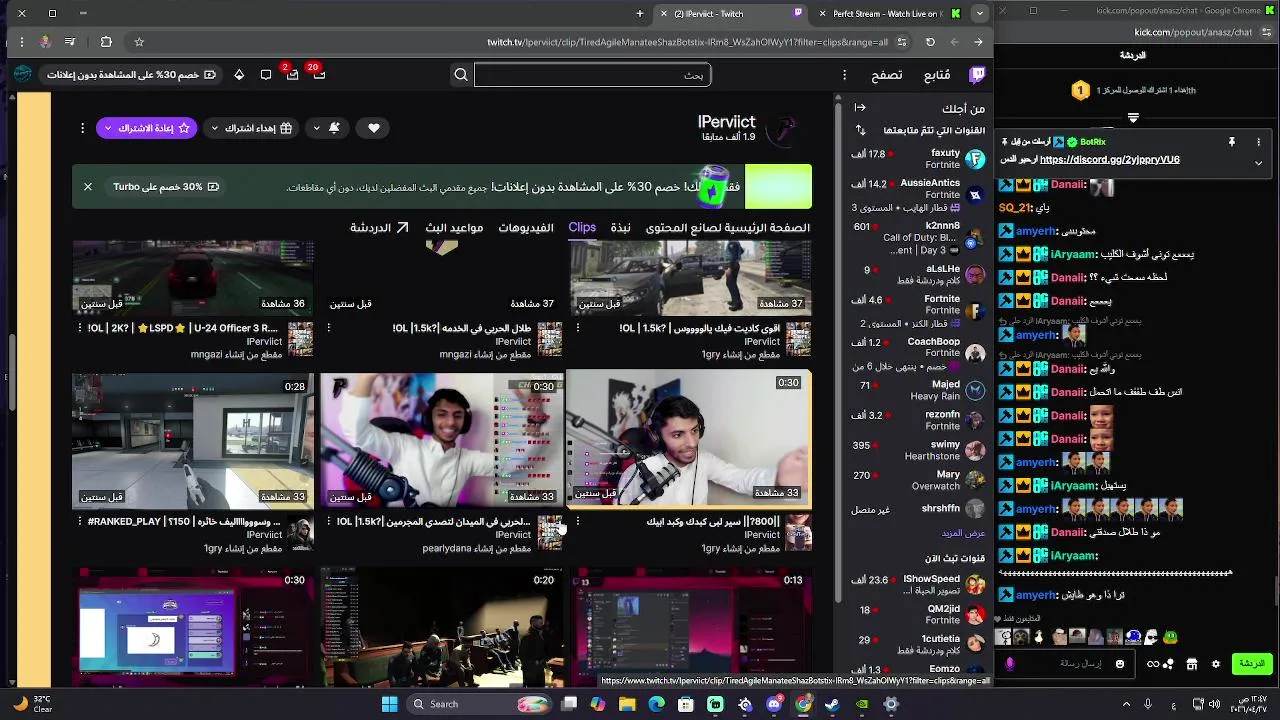Open the shop icon in Kick chat
This screenshot has height=720, width=1280.
1192,664
